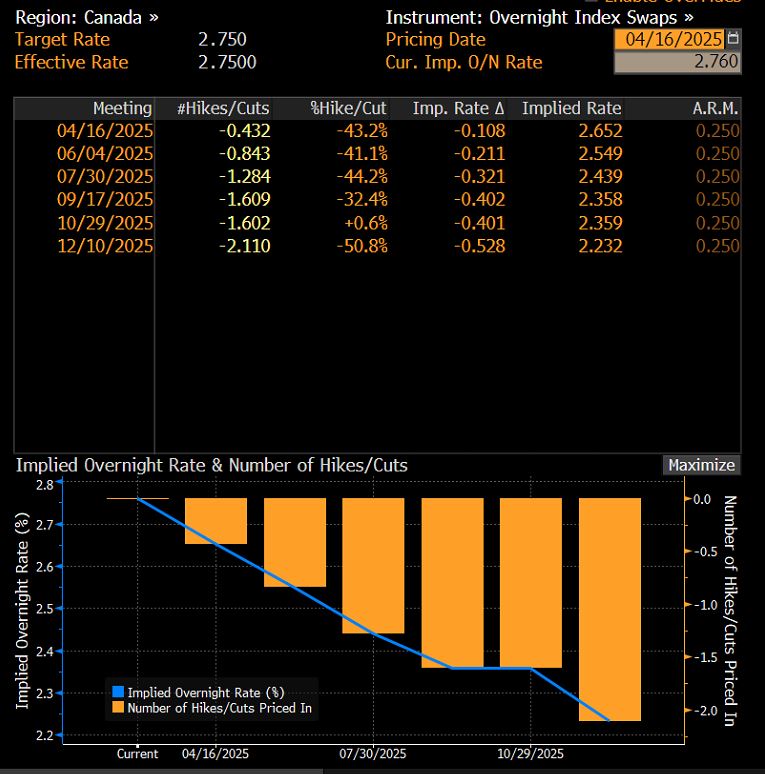This screenshot has width=765, height=774.
Task: Select the 10/29/2025 meeting row date
Action: coord(105,223)
